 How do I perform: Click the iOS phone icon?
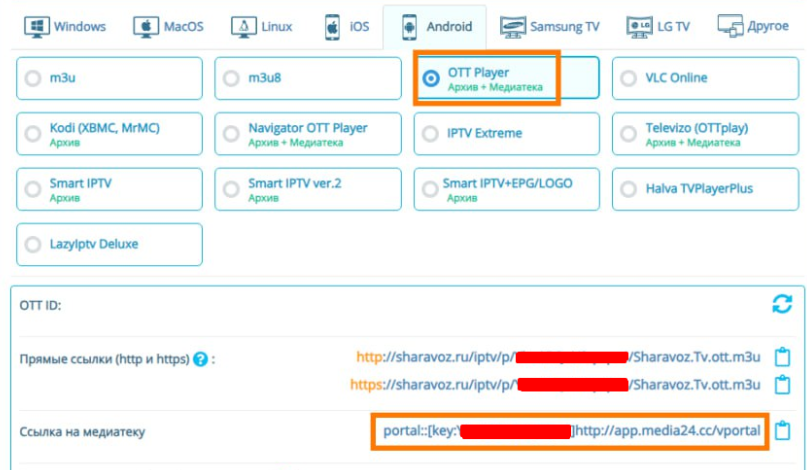332,27
